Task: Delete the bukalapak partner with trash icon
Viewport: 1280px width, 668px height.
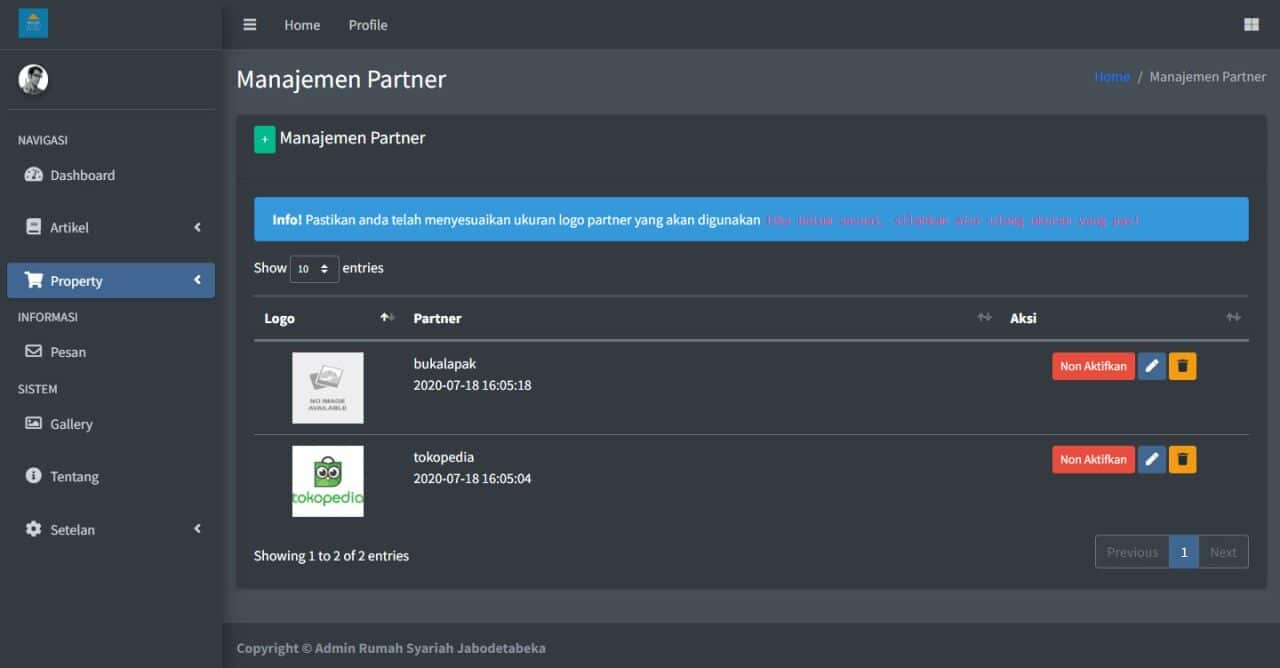Action: tap(1182, 367)
